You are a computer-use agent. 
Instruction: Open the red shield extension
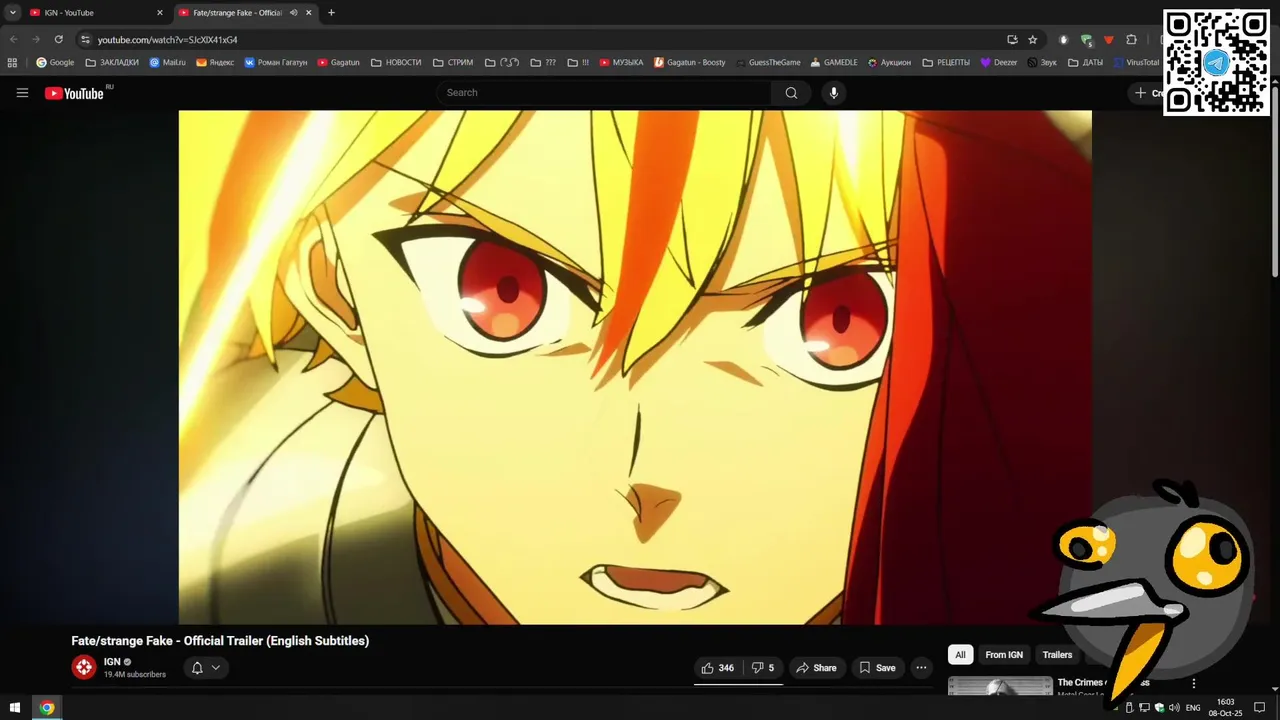coord(1109,40)
